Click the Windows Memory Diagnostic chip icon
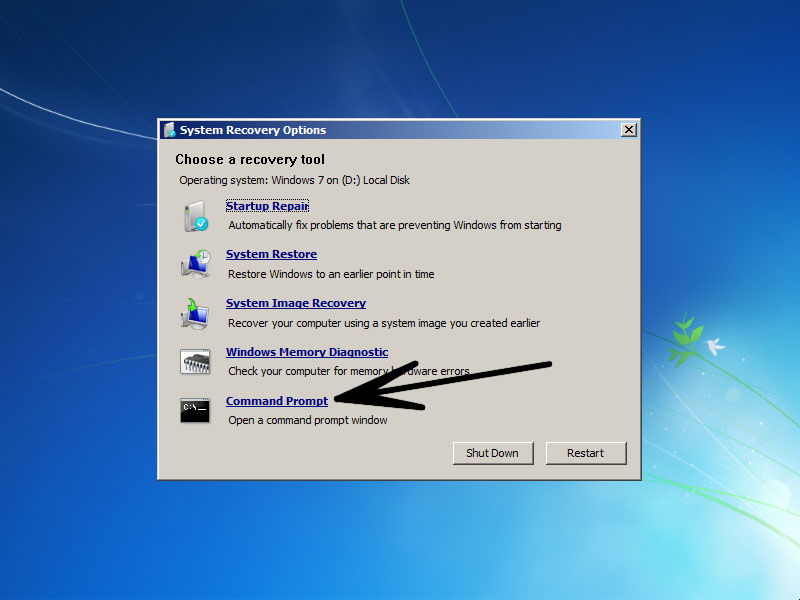This screenshot has height=600, width=800. pos(195,362)
